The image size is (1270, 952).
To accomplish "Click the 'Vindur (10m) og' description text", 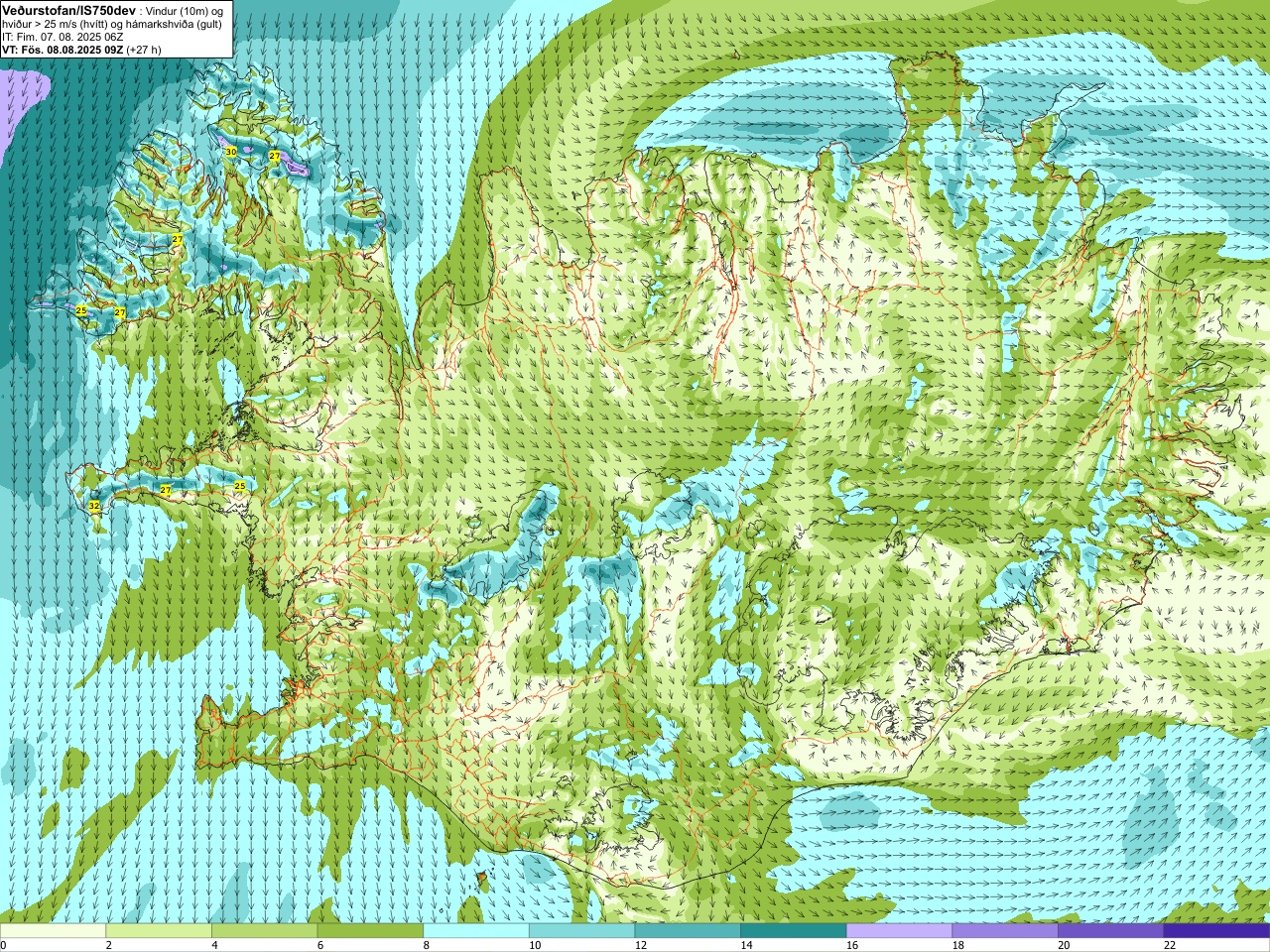I will [185, 10].
